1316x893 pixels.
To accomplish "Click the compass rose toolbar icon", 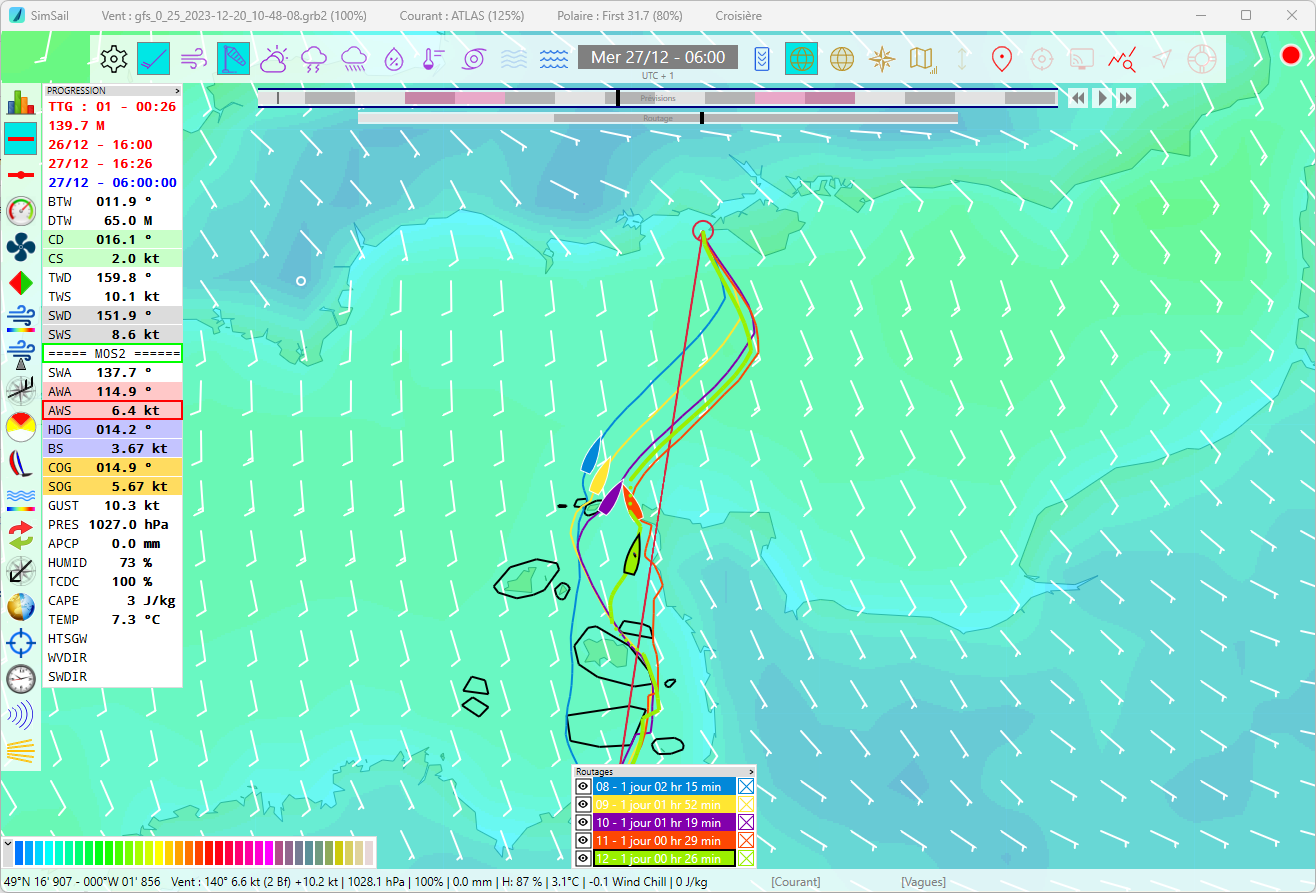I will click(881, 59).
